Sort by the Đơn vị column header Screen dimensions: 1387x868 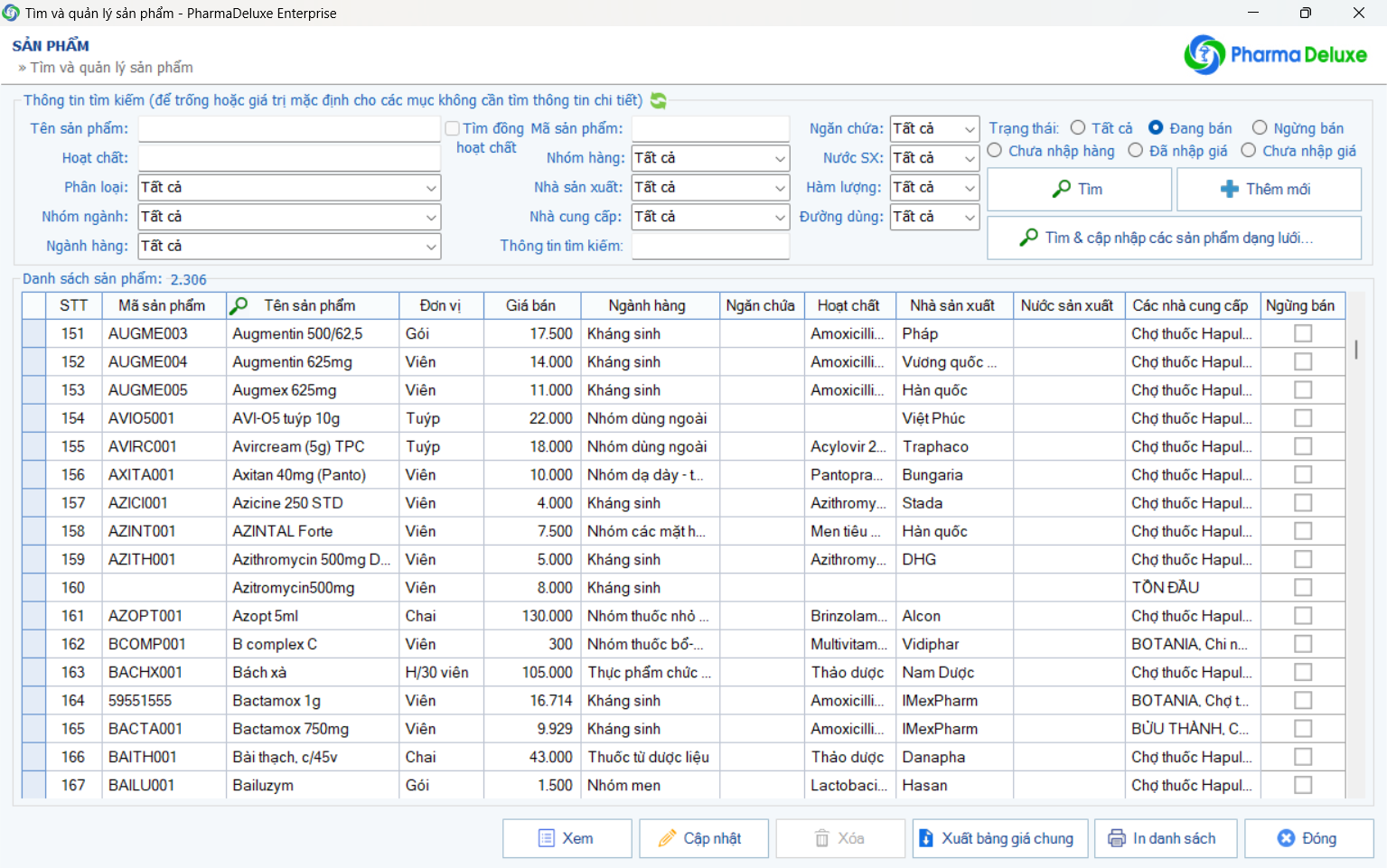[441, 305]
